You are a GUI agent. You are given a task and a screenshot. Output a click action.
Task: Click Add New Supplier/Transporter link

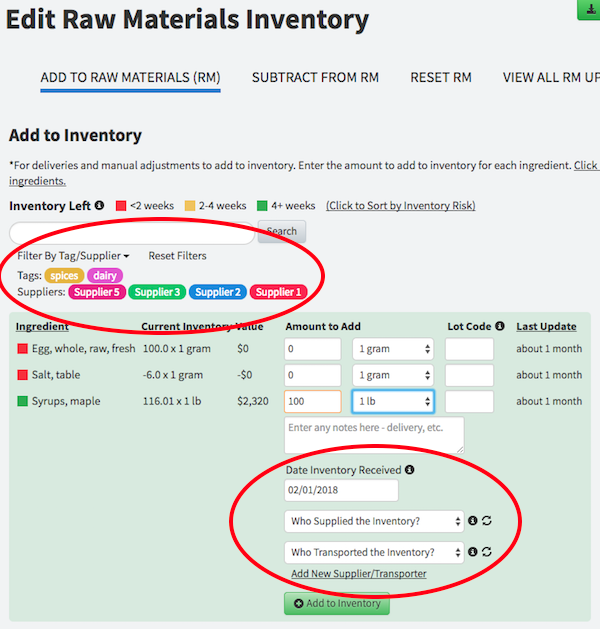point(358,574)
